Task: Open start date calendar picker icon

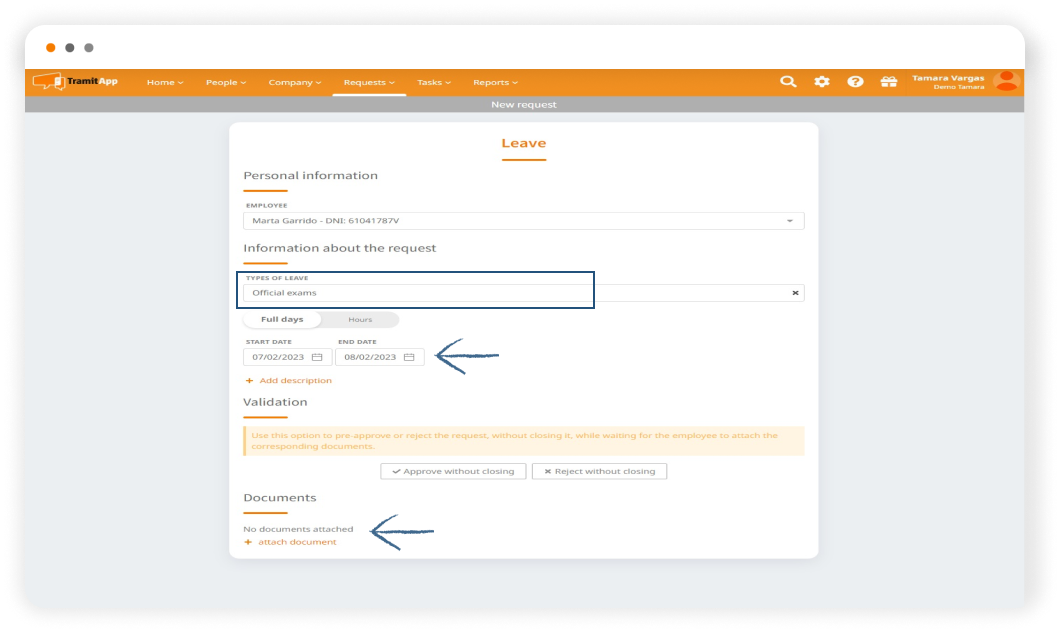Action: 317,357
